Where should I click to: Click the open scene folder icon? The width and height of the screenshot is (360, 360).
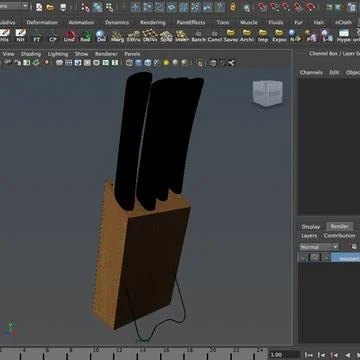pos(50,7)
